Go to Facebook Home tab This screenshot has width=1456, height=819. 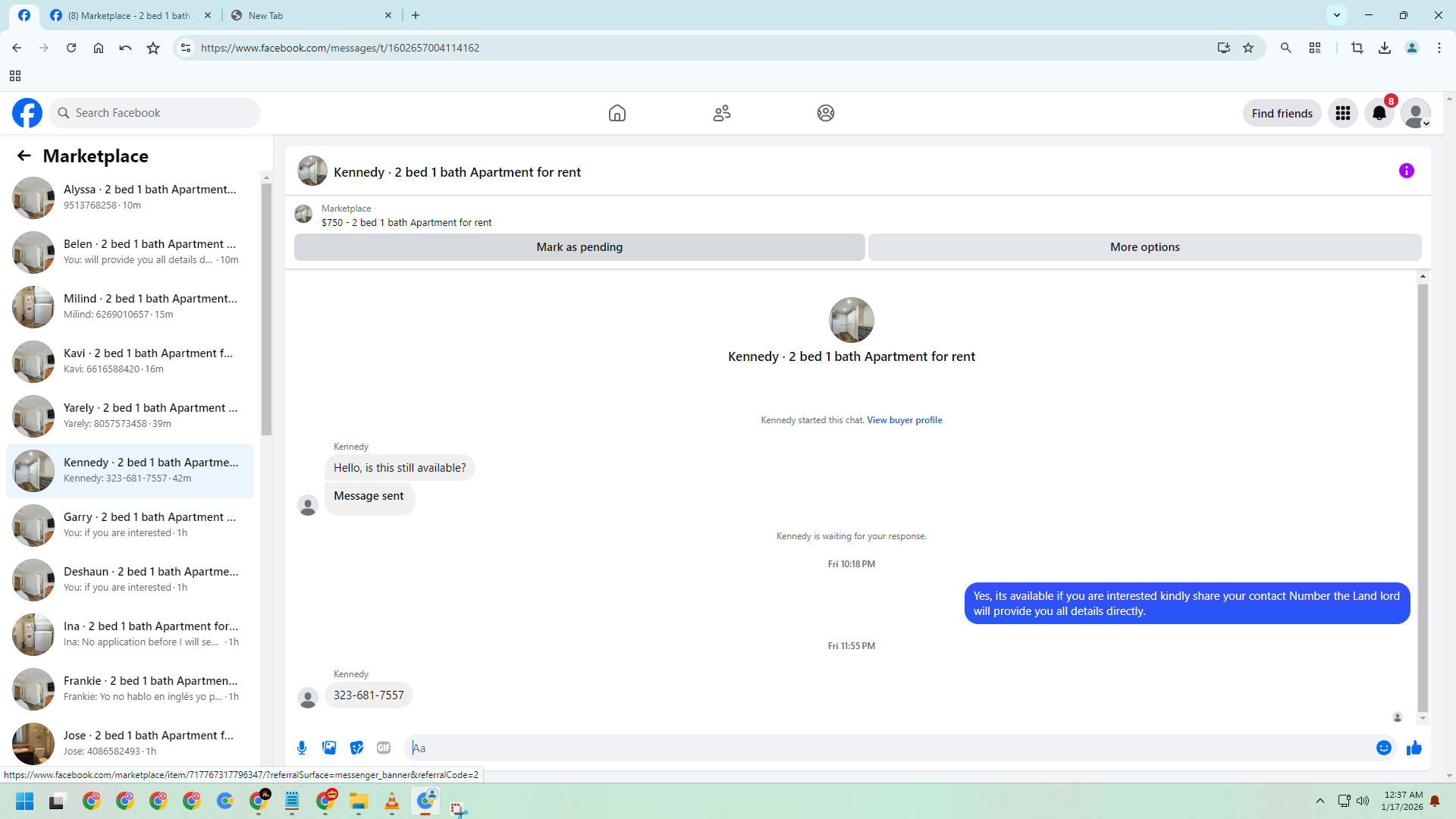point(617,113)
